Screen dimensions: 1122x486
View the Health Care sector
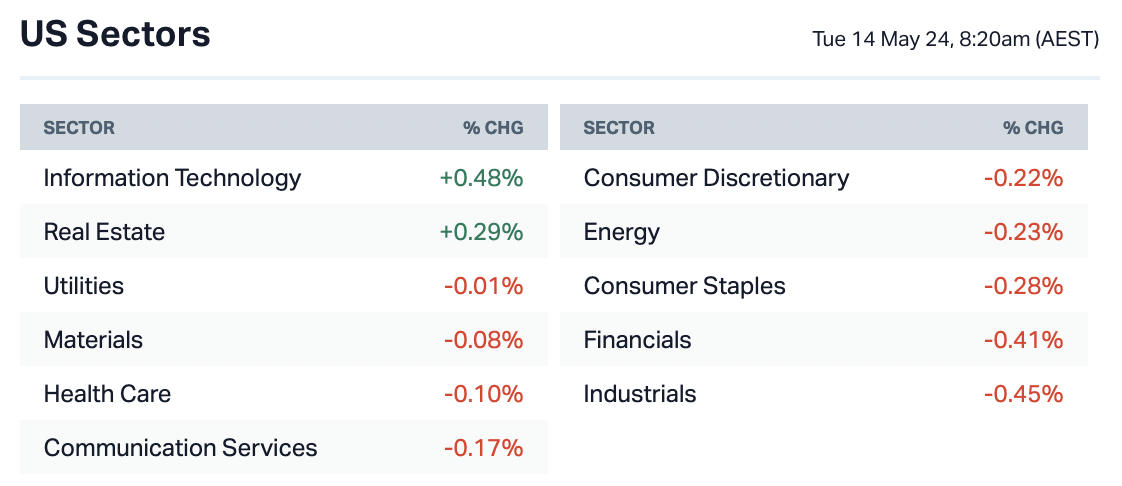pyautogui.click(x=107, y=394)
